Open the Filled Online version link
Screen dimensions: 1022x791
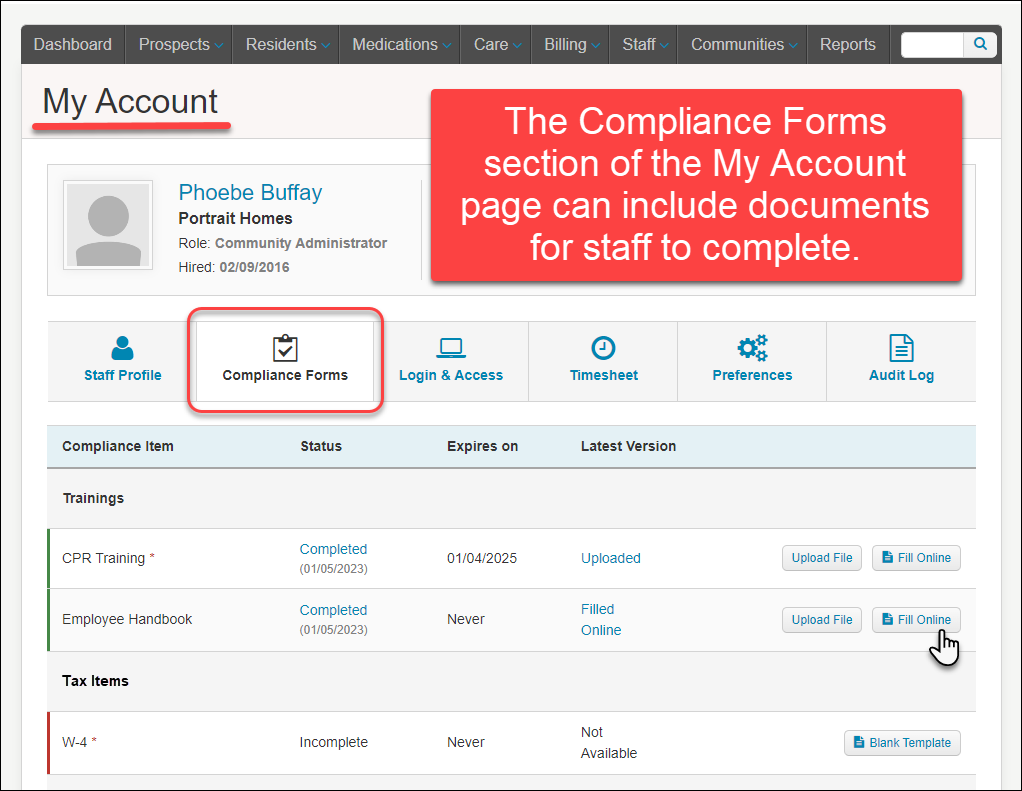pyautogui.click(x=601, y=620)
